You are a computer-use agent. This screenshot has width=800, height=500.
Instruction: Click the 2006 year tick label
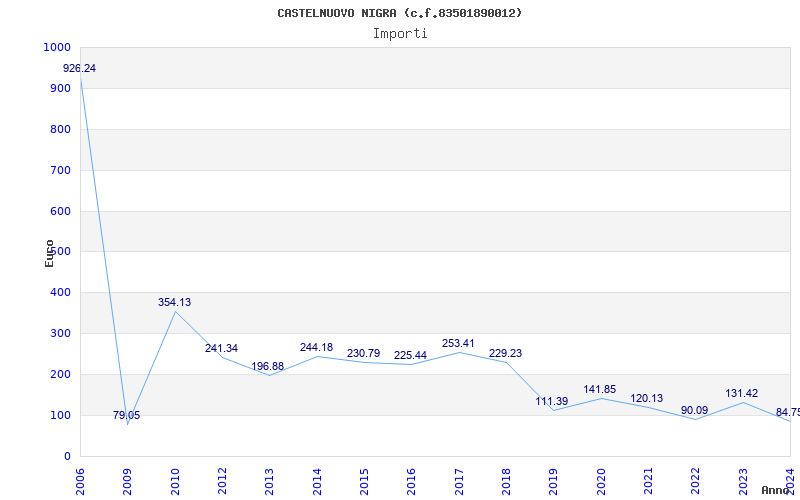(80, 481)
